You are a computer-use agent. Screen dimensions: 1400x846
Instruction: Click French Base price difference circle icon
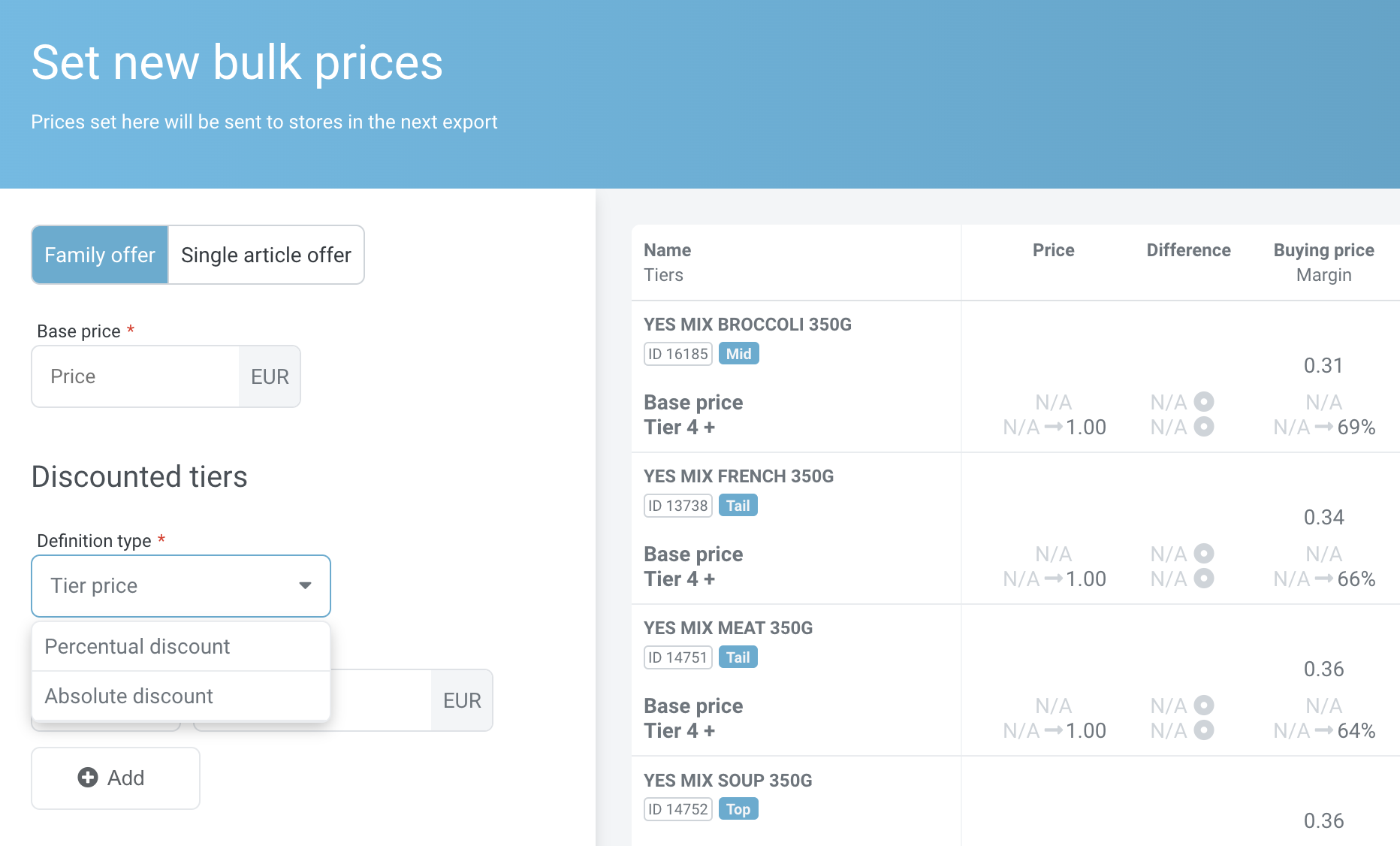1204,554
